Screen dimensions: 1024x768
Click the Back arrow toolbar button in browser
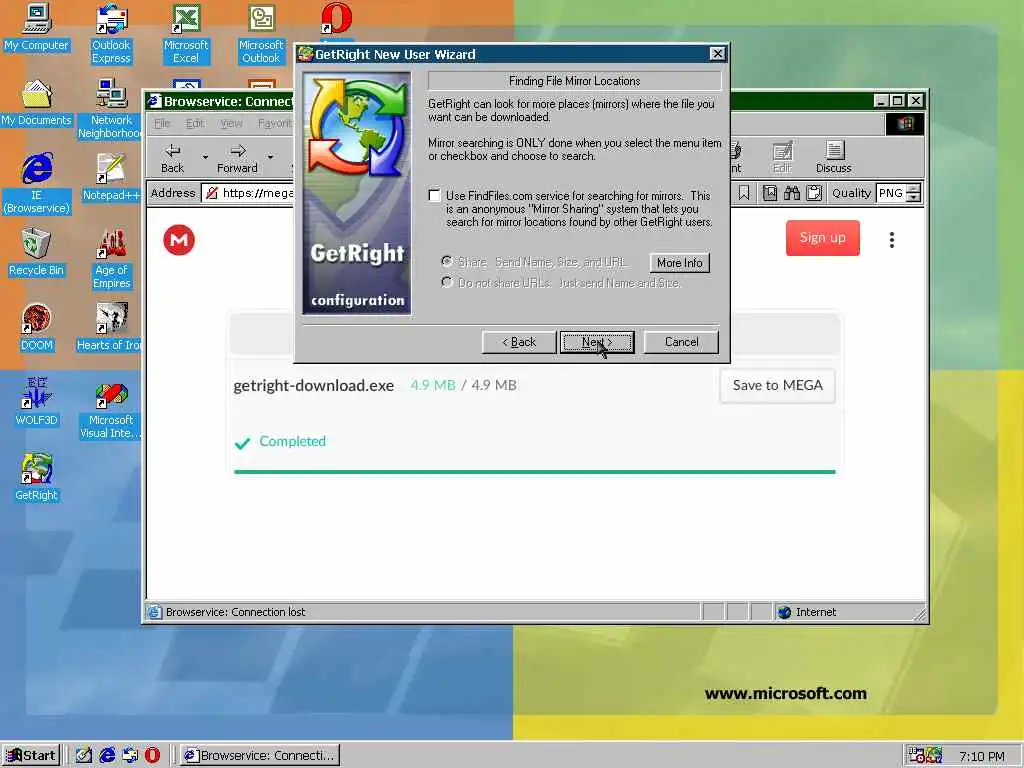(x=172, y=157)
